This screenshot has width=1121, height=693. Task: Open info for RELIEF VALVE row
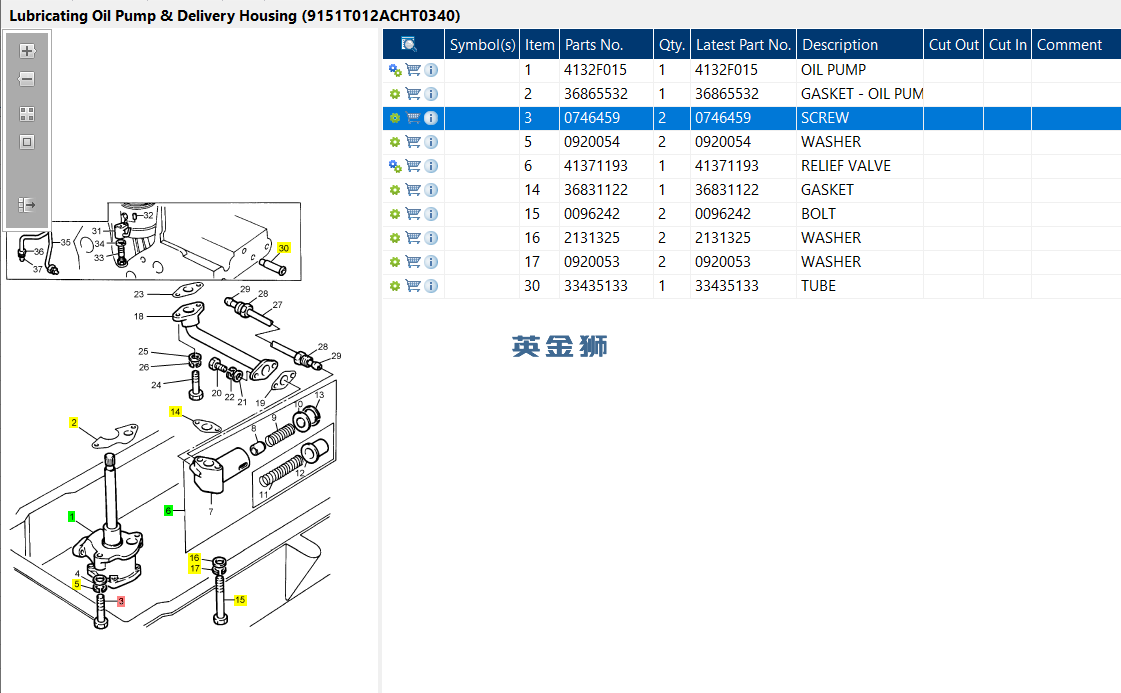431,166
